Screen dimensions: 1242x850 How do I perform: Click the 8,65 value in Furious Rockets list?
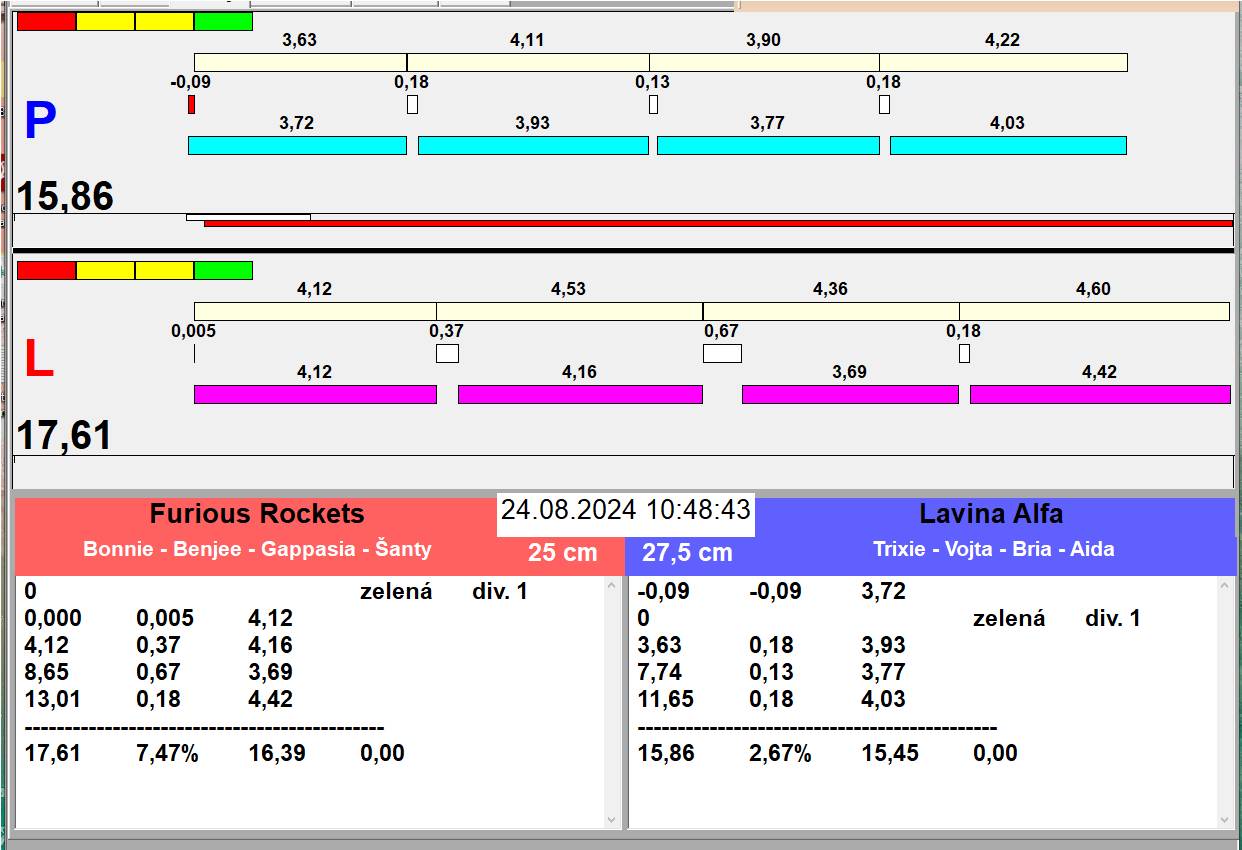point(46,672)
